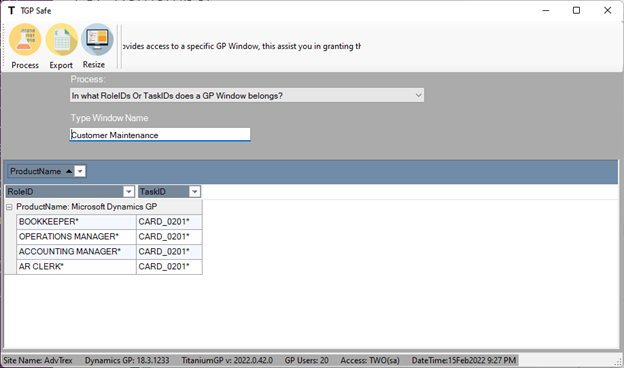Click Access: TWO(sa) status entry
The image size is (624, 368).
(x=370, y=360)
